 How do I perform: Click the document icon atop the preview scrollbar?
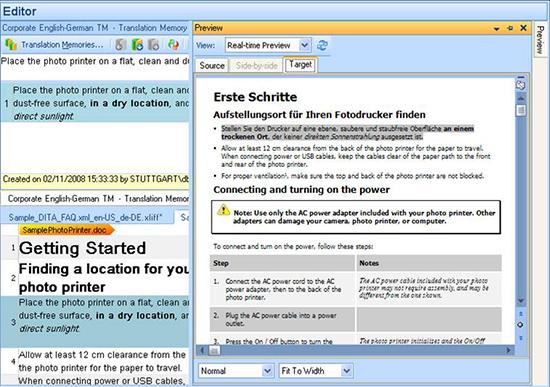[x=521, y=84]
